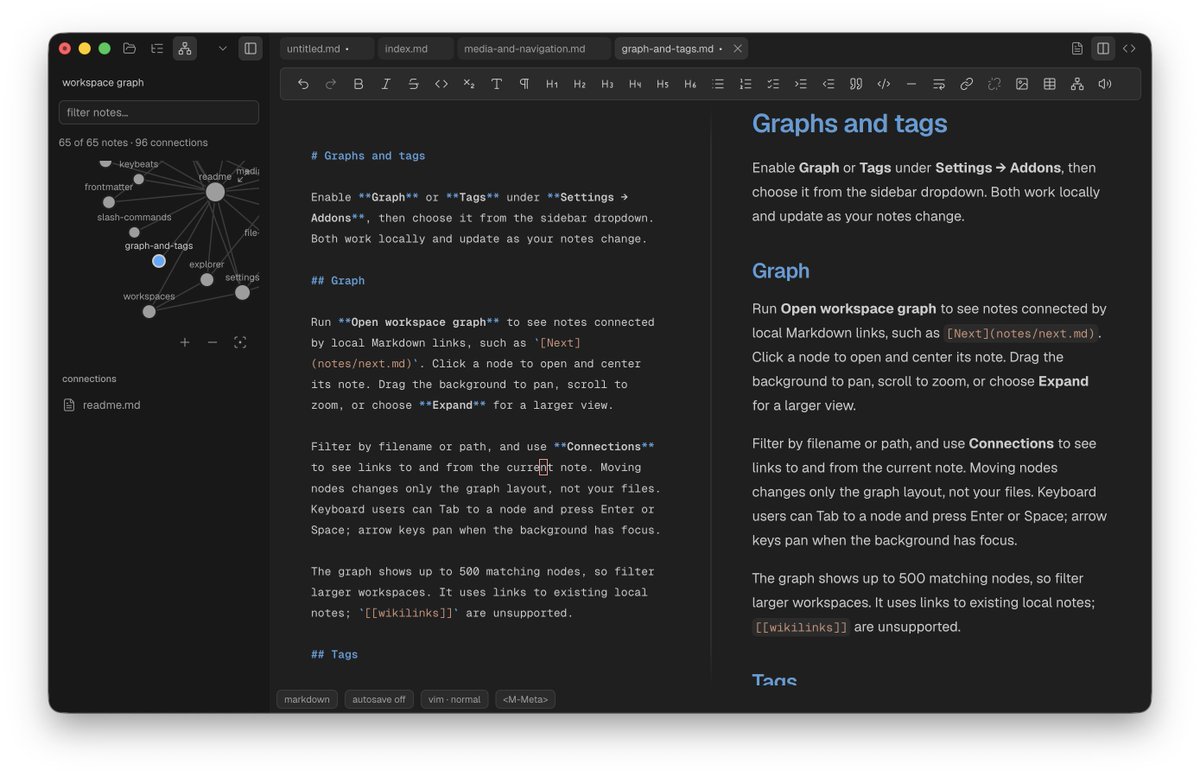The image size is (1200, 777).
Task: Click the readme node in the graph
Action: click(x=215, y=192)
